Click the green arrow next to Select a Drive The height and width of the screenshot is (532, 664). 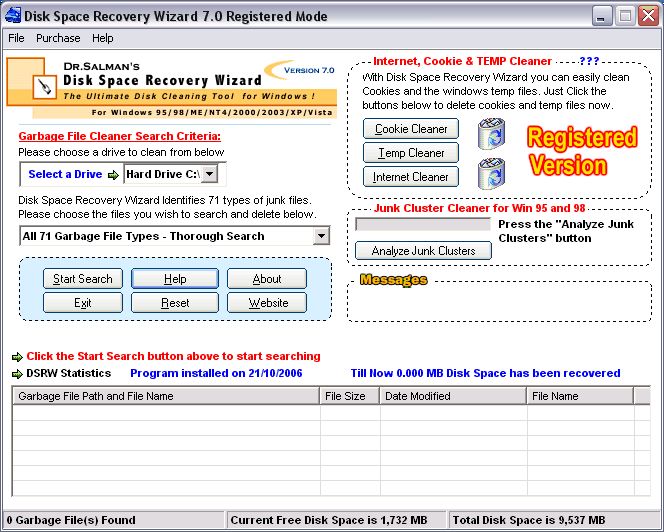click(x=113, y=174)
